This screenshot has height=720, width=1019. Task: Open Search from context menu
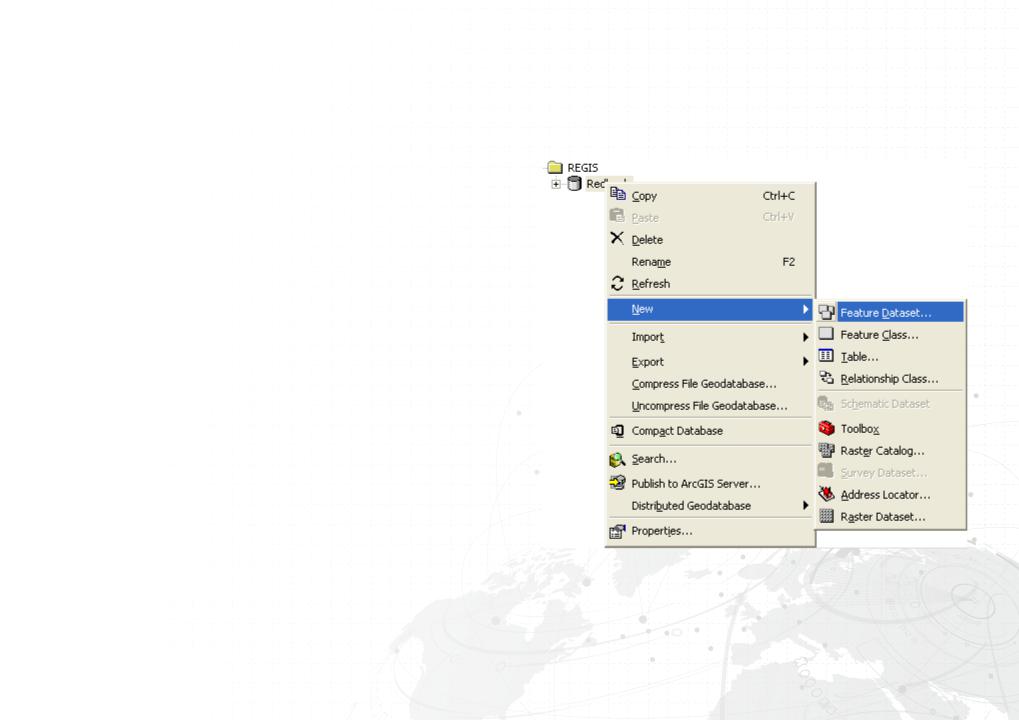(x=710, y=459)
